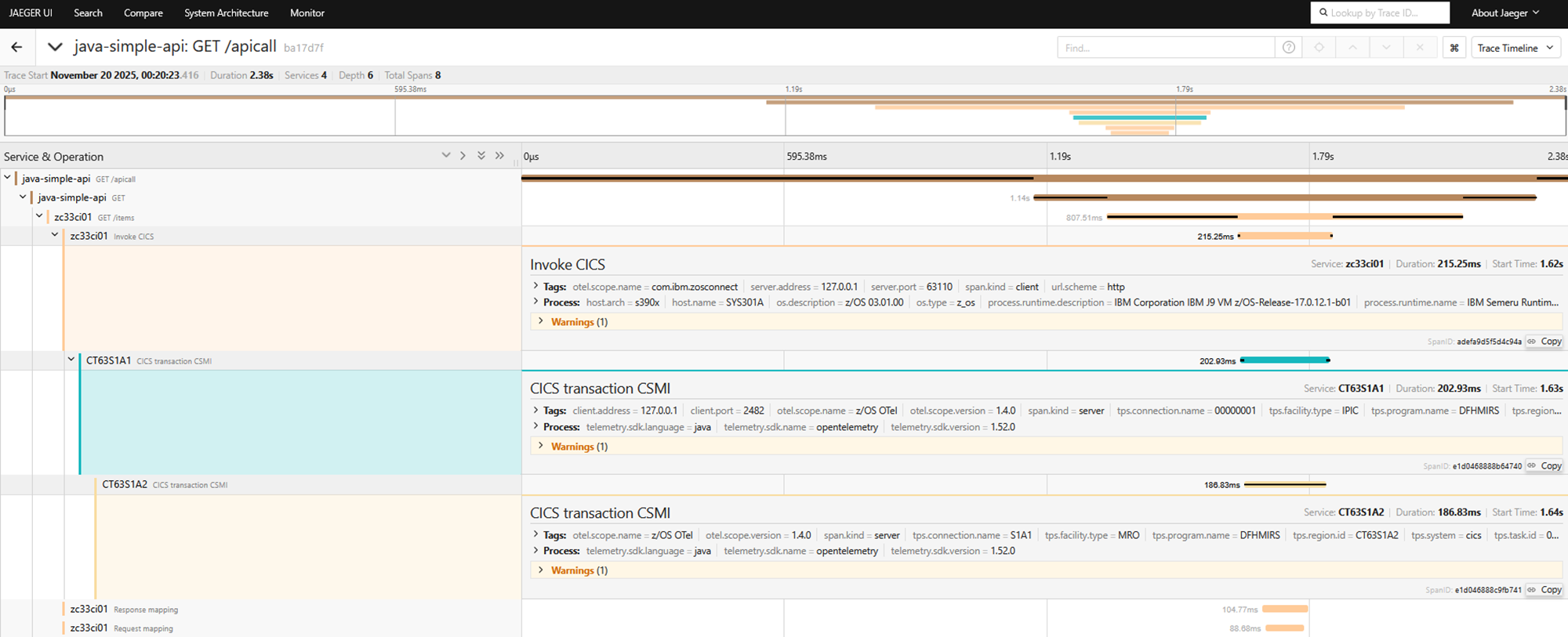
Task: Click the Invoke CICS detail heading
Action: point(568,265)
